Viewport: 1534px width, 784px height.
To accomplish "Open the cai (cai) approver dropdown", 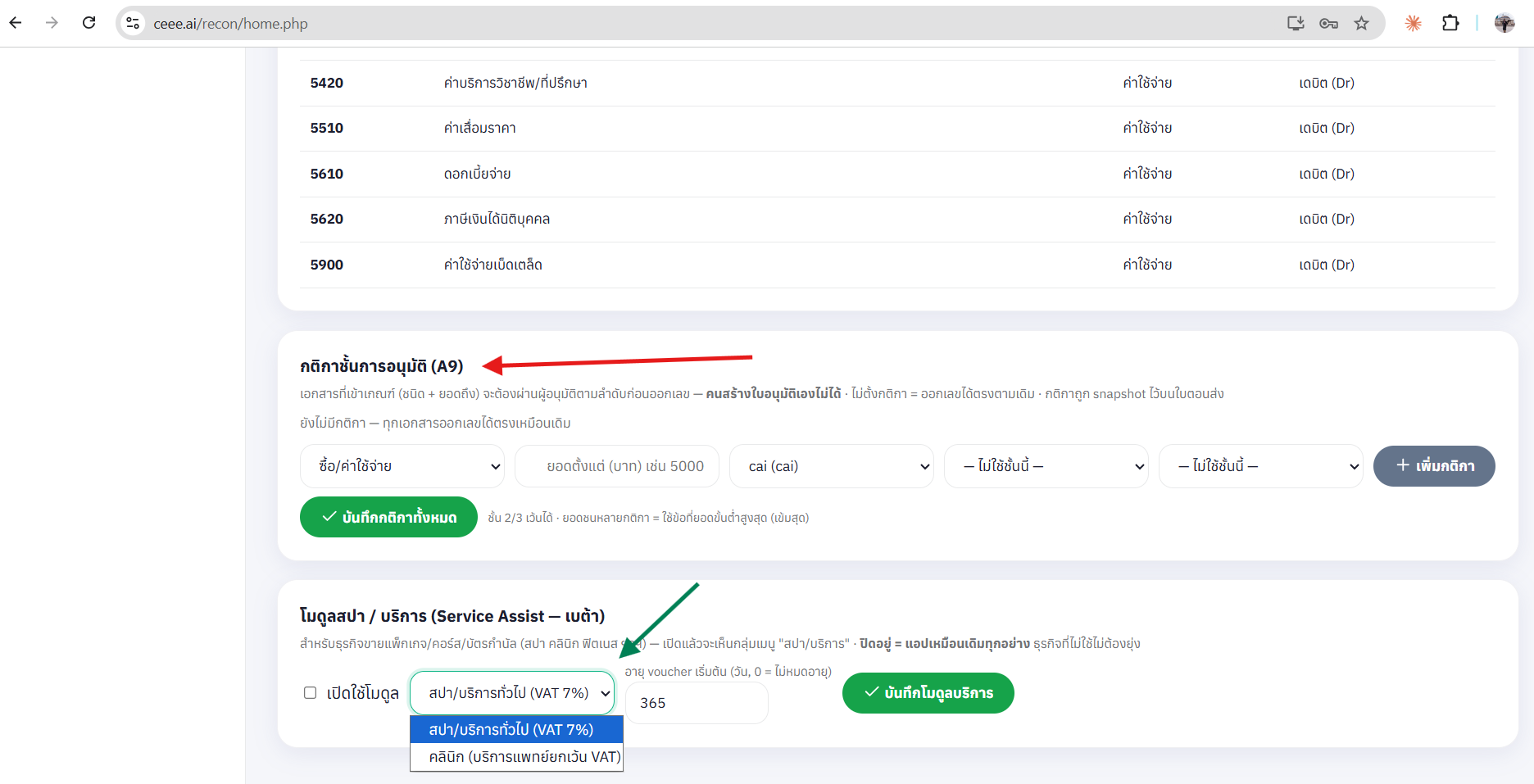I will click(x=832, y=466).
